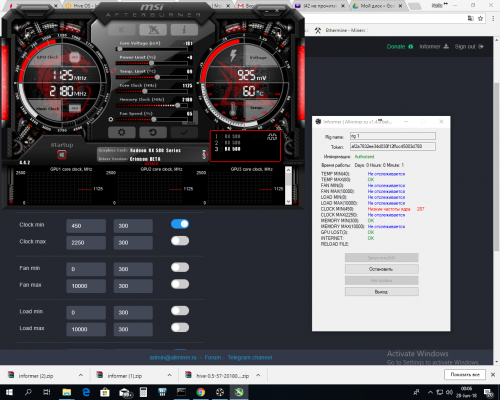
Task: Click Fan max value field 10000
Action: pos(86,286)
